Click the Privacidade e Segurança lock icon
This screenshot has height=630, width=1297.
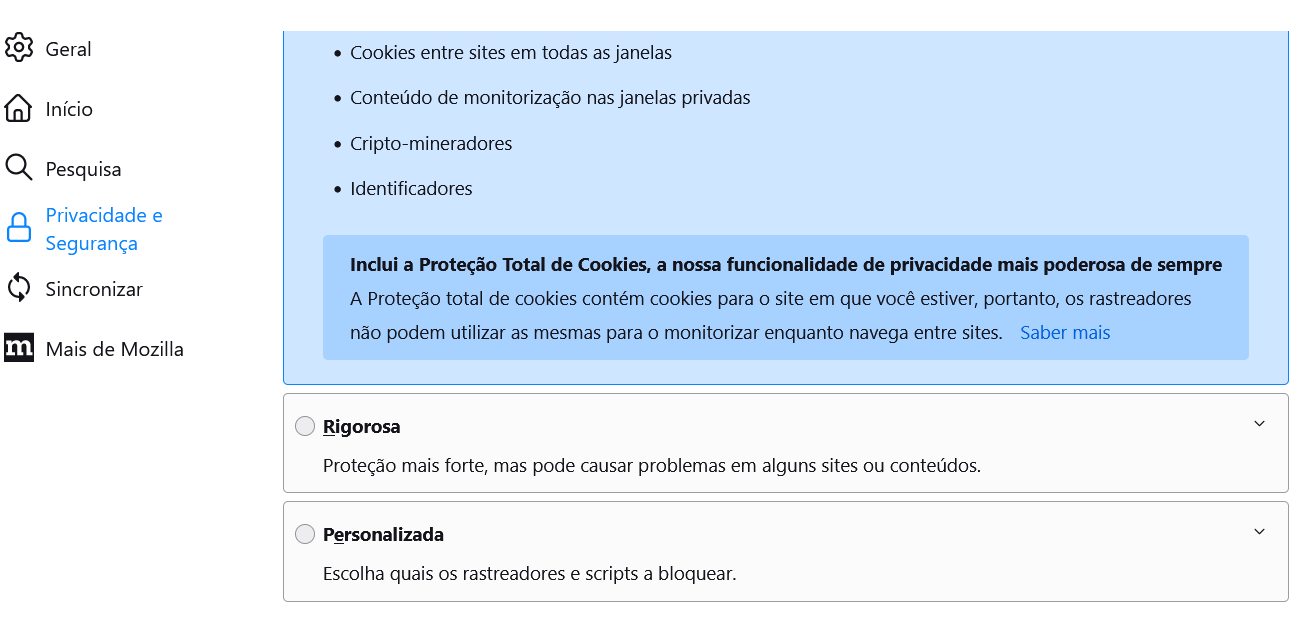click(19, 228)
